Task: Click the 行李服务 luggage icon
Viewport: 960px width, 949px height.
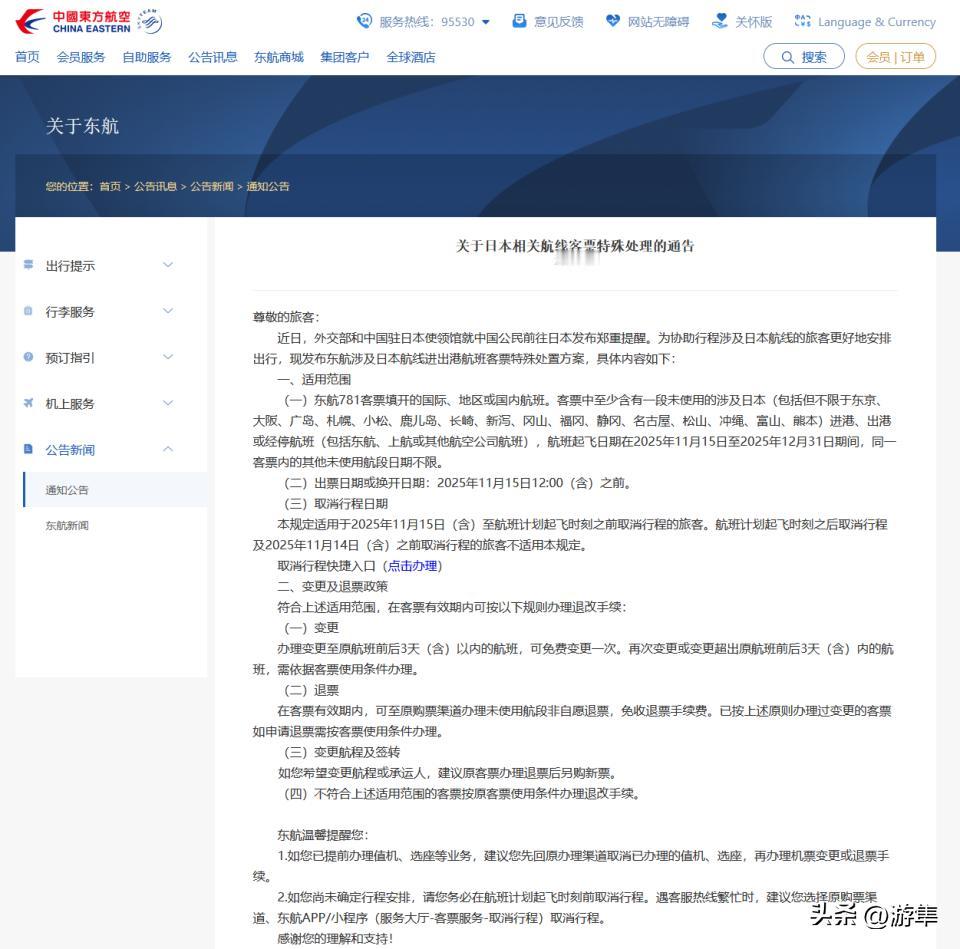Action: (x=28, y=310)
